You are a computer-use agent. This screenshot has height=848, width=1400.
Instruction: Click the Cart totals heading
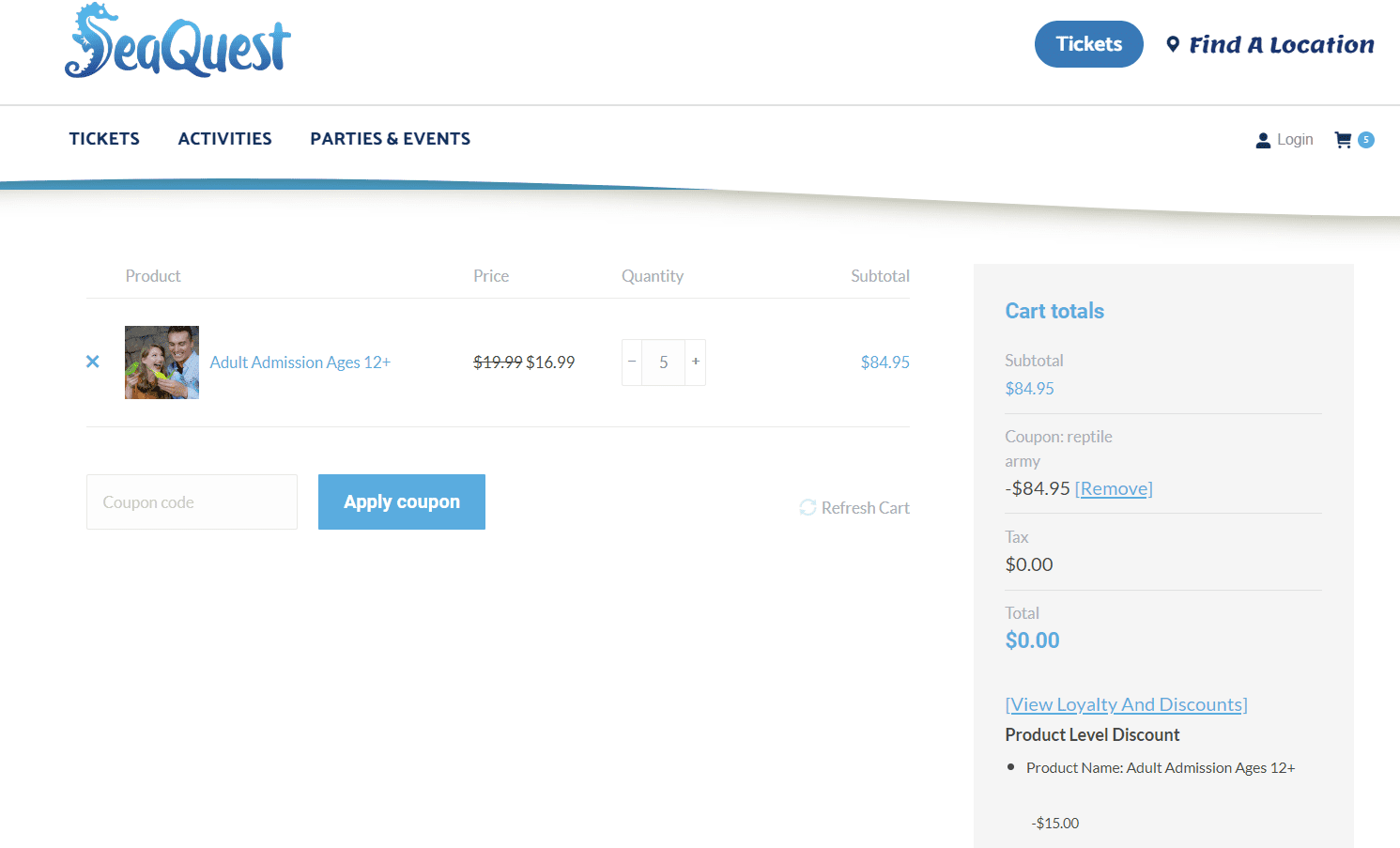point(1054,311)
